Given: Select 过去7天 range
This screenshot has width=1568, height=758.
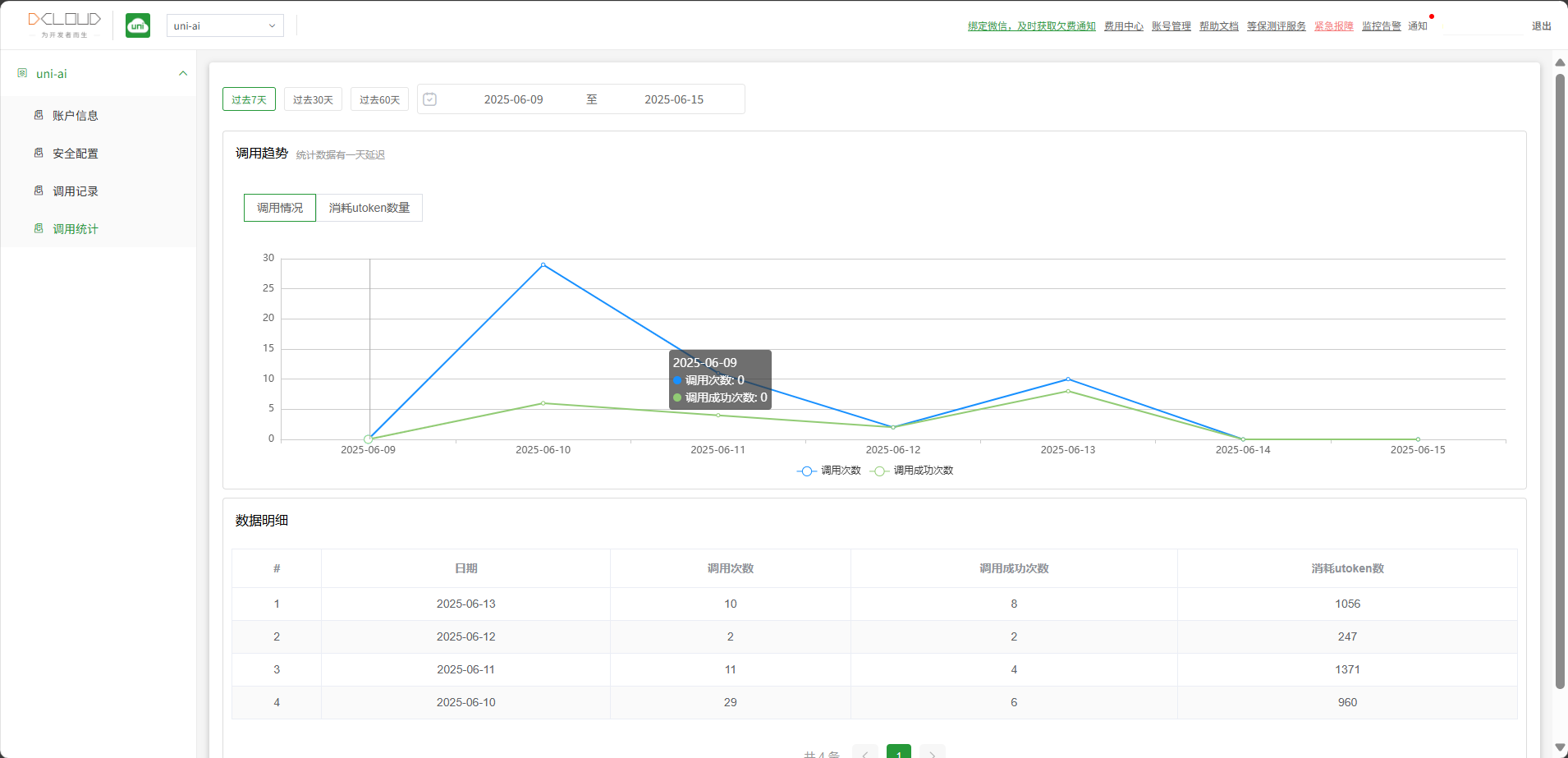Looking at the screenshot, I should click(x=249, y=99).
